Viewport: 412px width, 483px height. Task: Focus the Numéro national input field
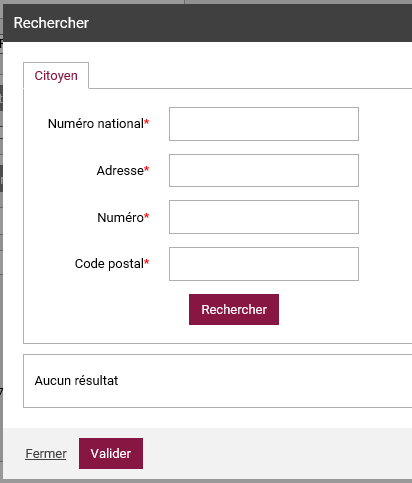[x=264, y=124]
